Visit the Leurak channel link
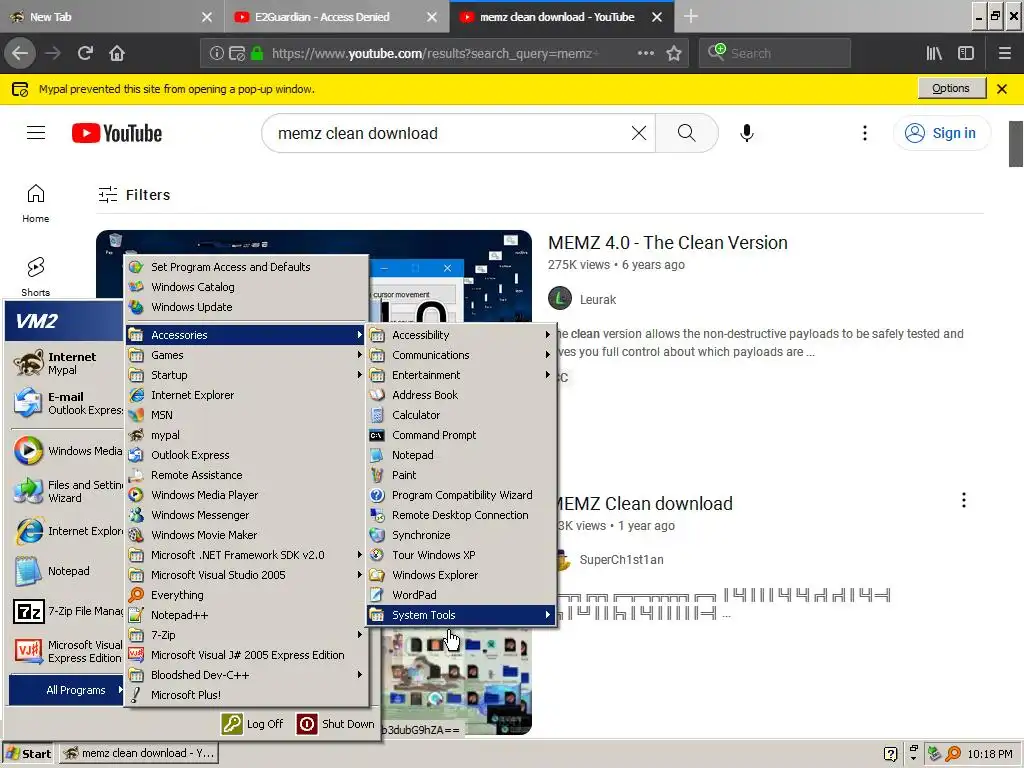Image resolution: width=1024 pixels, height=768 pixels. (x=598, y=300)
